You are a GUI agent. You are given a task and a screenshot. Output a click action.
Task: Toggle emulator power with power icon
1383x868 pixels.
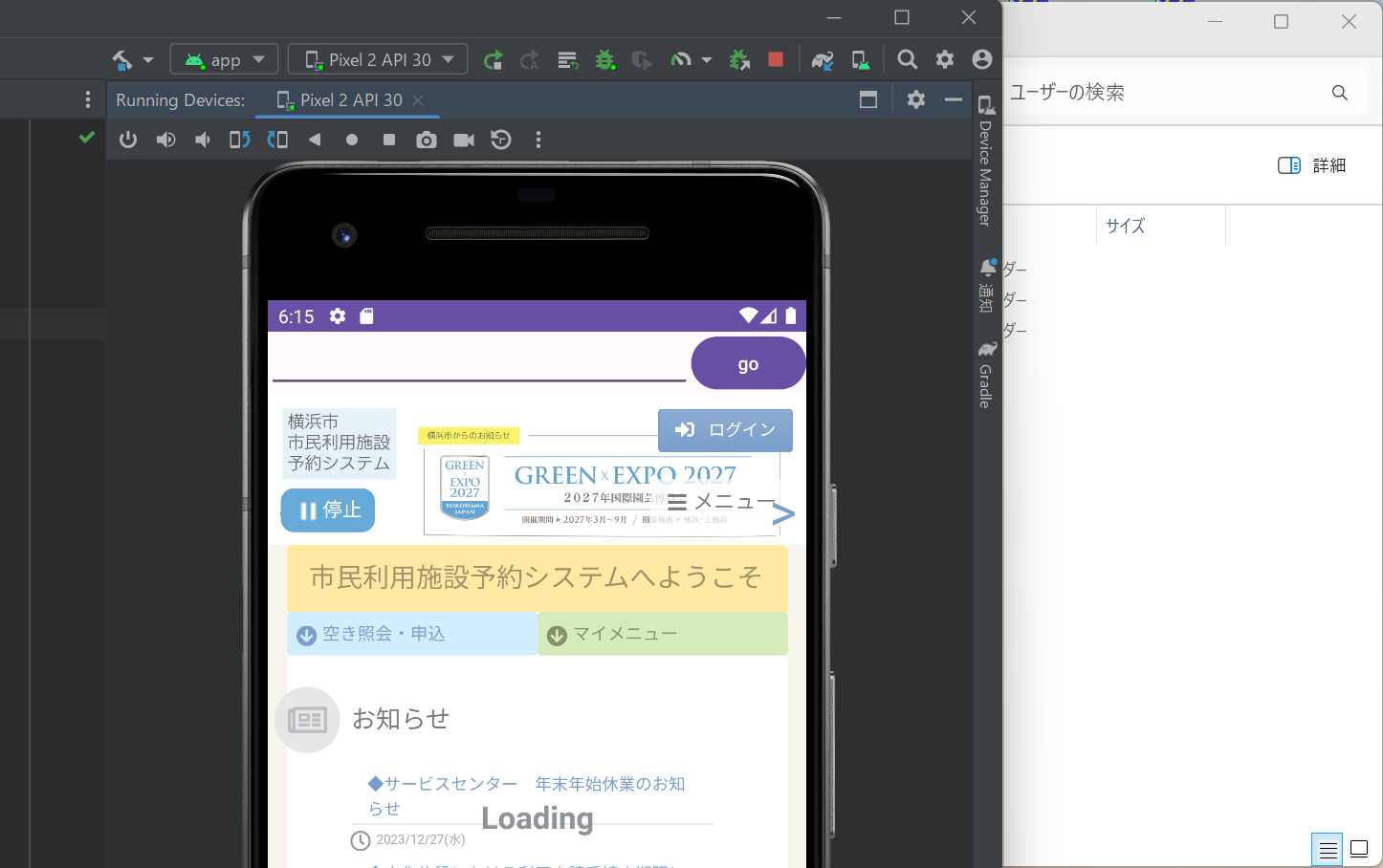128,140
